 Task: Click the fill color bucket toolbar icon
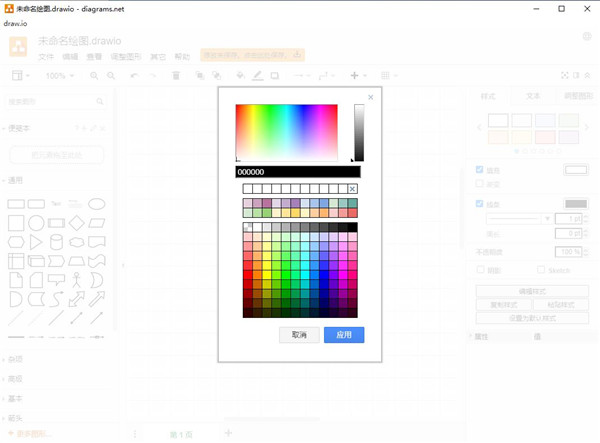click(x=240, y=76)
